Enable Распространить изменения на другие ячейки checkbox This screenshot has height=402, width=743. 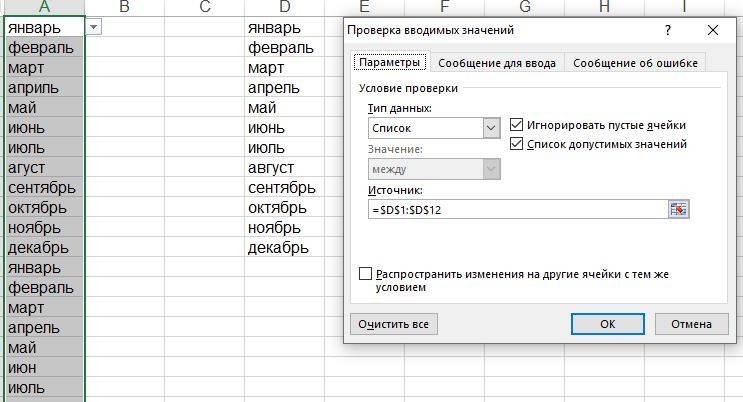tap(365, 273)
